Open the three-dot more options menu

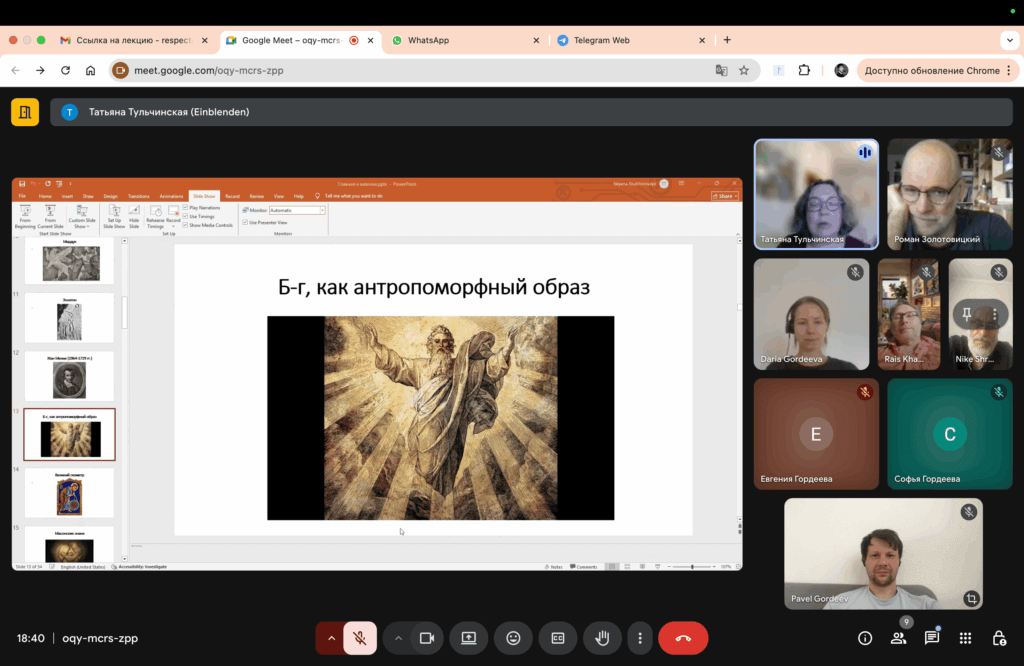click(x=640, y=638)
